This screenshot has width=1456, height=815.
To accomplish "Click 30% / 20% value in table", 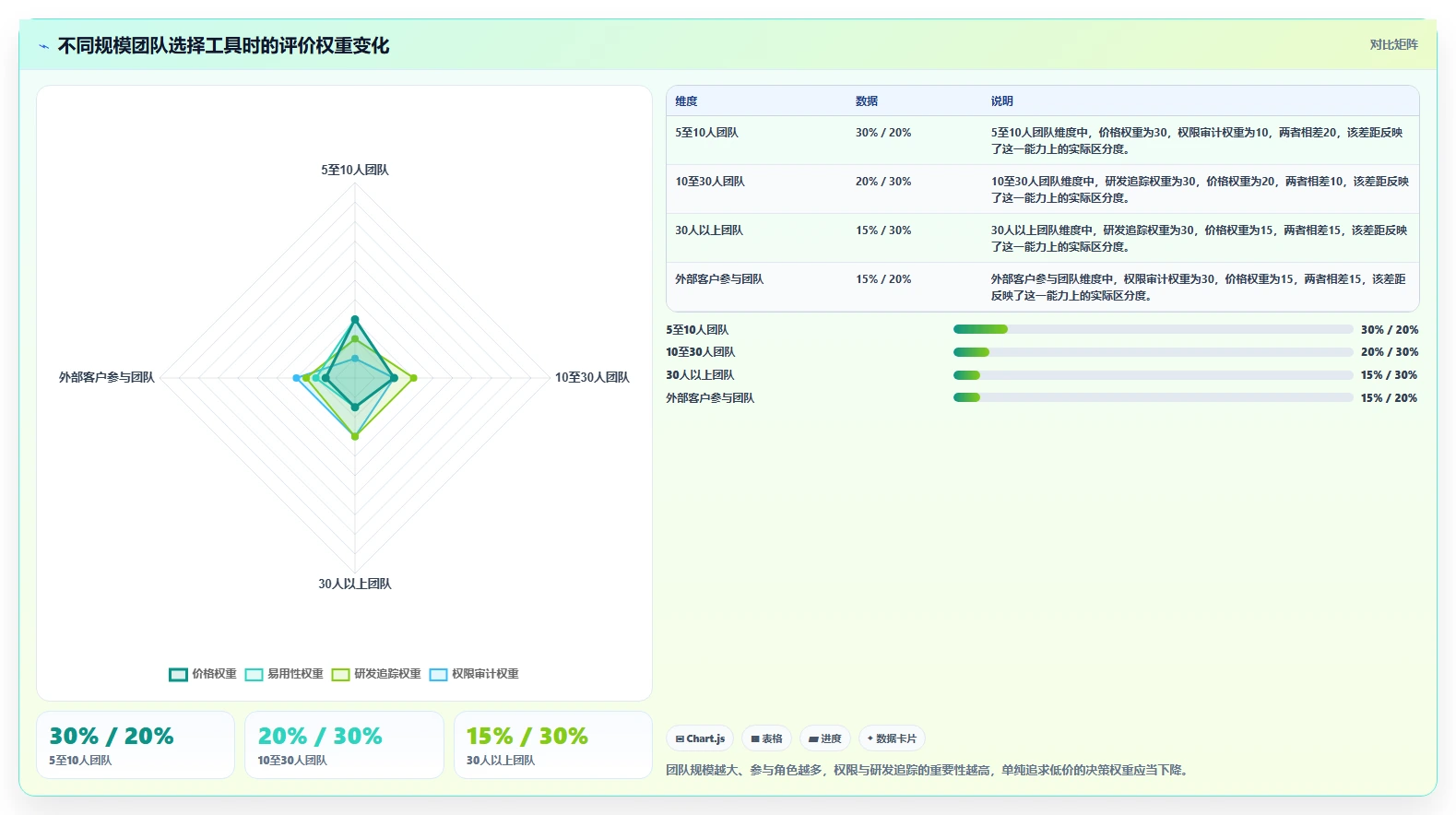I will pos(883,133).
